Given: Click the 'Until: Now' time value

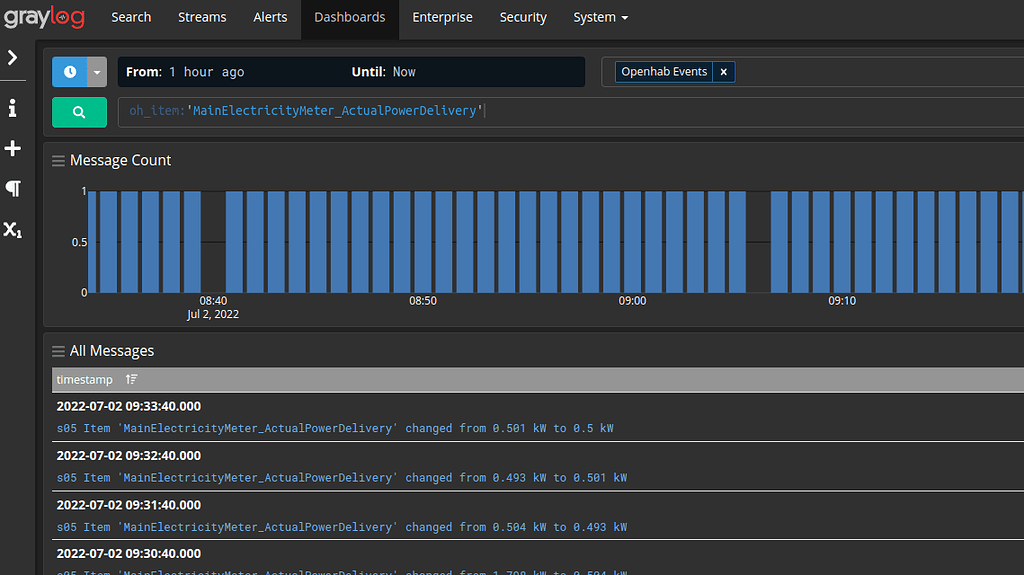Looking at the screenshot, I should pos(404,72).
